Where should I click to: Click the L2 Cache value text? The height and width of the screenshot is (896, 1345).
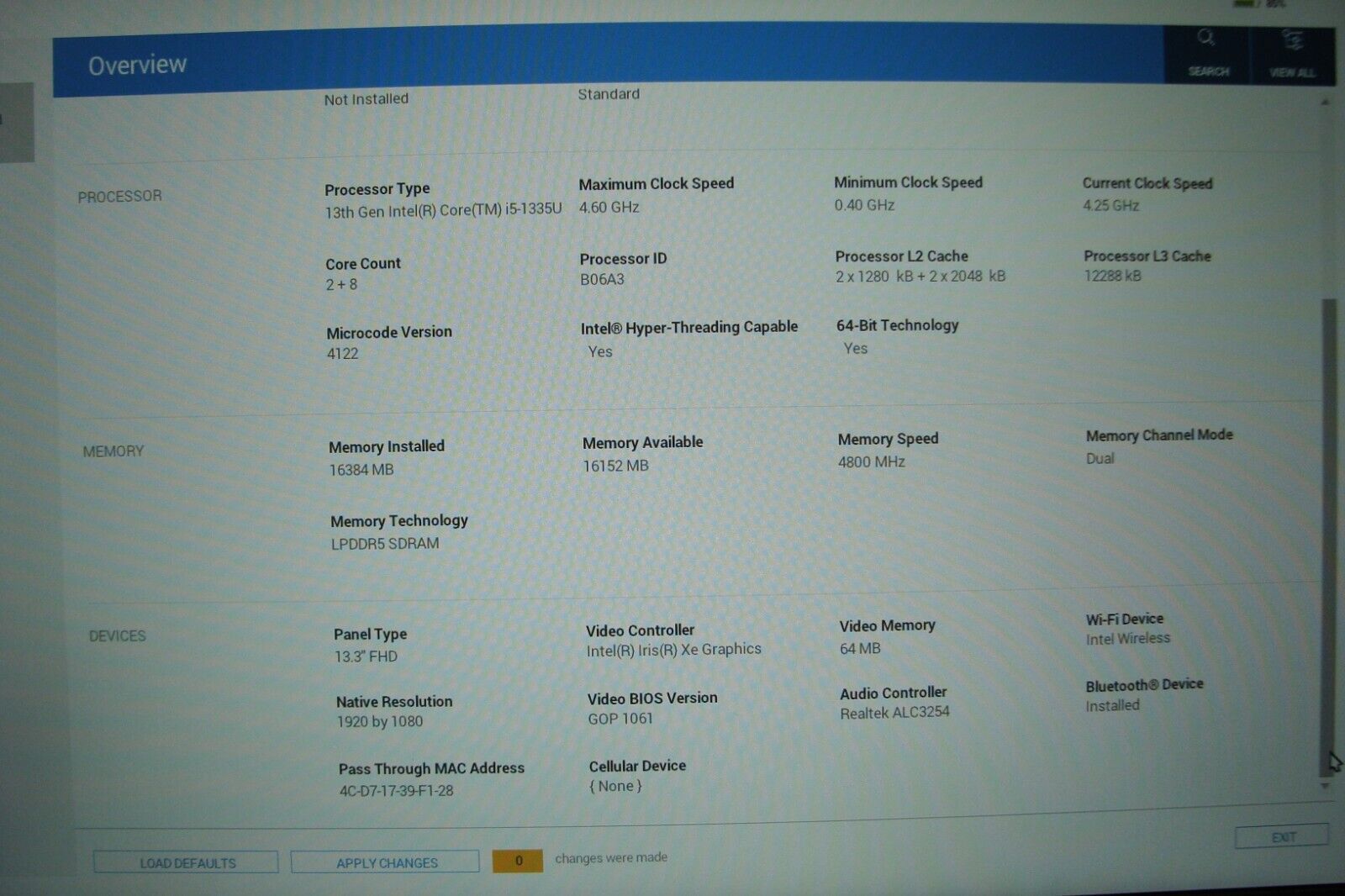[x=920, y=276]
